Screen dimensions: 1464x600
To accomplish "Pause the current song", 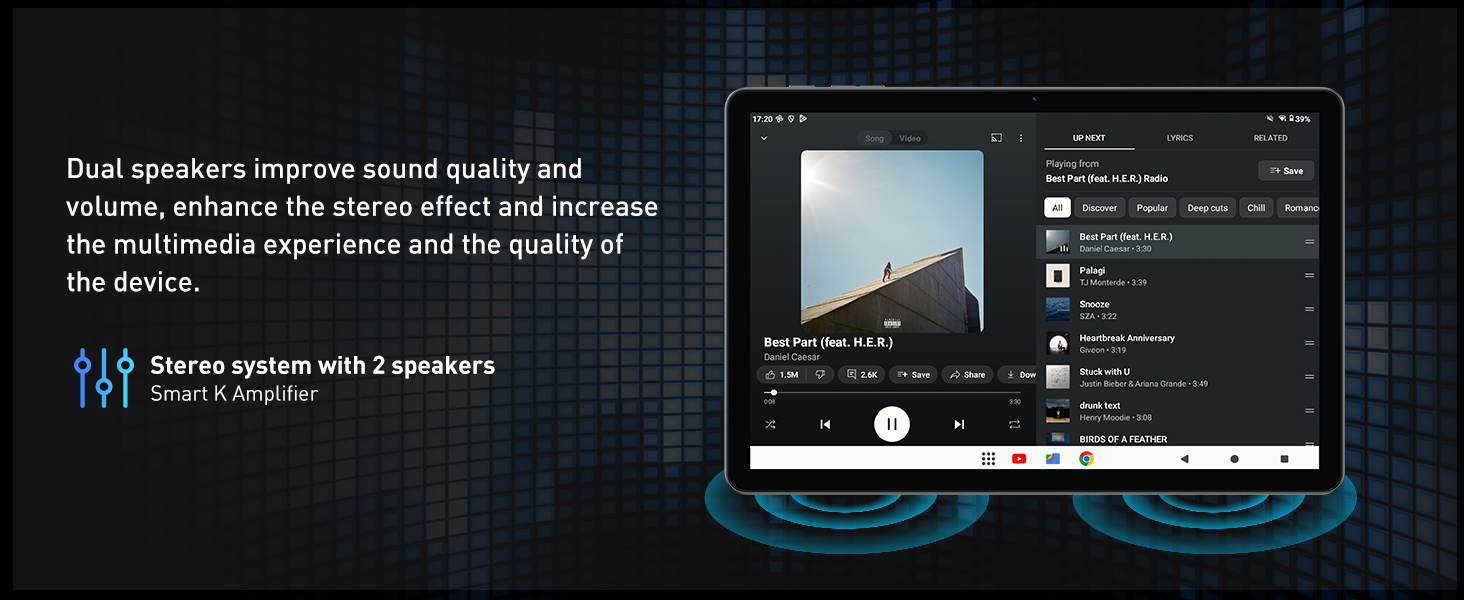I will (x=891, y=424).
